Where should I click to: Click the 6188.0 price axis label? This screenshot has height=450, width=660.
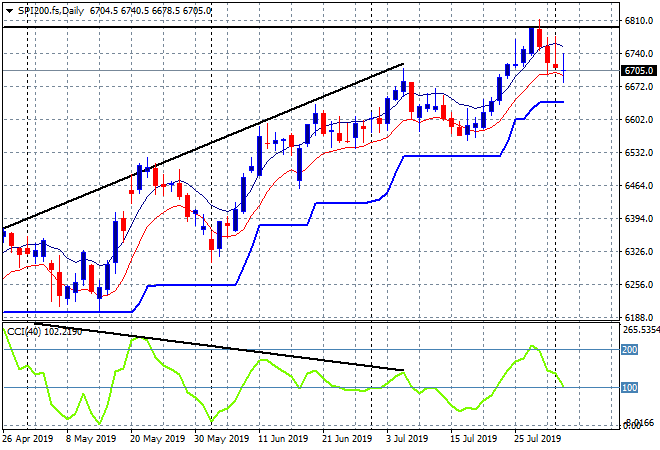(639, 317)
